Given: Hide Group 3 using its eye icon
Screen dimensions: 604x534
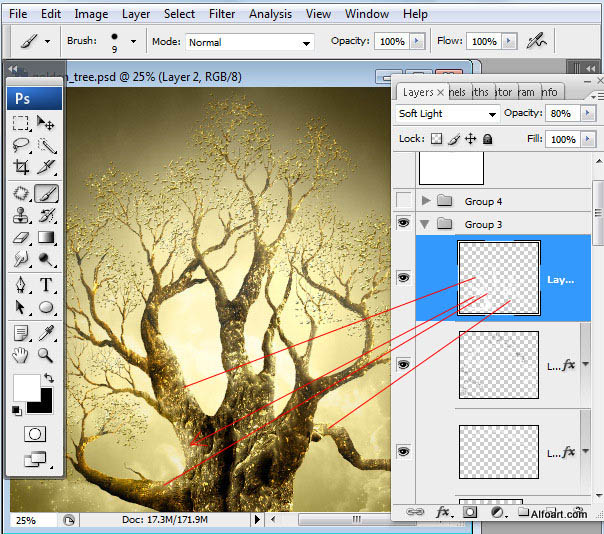Looking at the screenshot, I should coord(403,224).
